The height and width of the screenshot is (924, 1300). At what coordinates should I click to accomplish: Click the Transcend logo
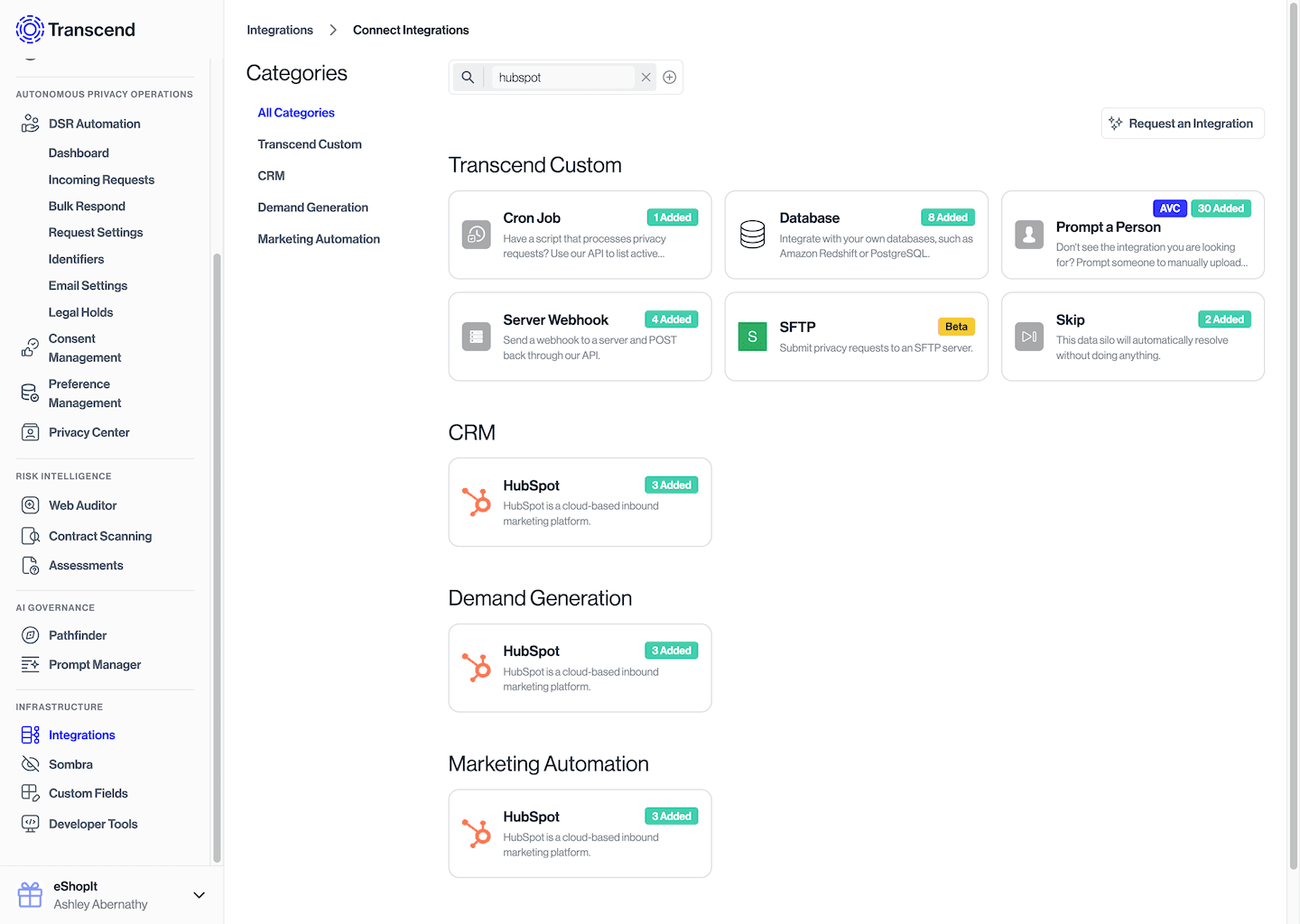[29, 29]
